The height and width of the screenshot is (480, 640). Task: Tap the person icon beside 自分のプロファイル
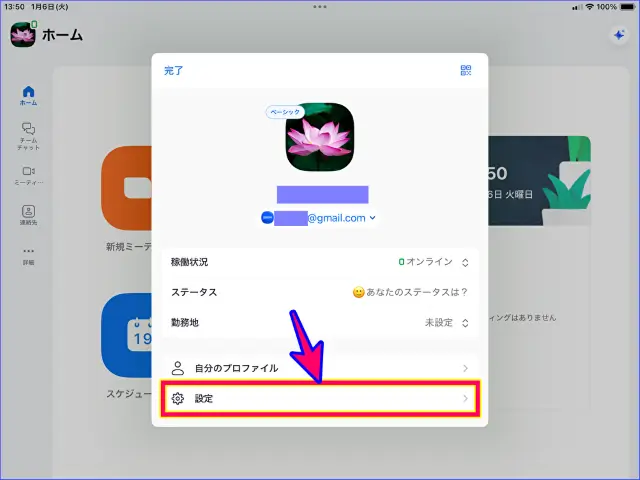pyautogui.click(x=178, y=368)
